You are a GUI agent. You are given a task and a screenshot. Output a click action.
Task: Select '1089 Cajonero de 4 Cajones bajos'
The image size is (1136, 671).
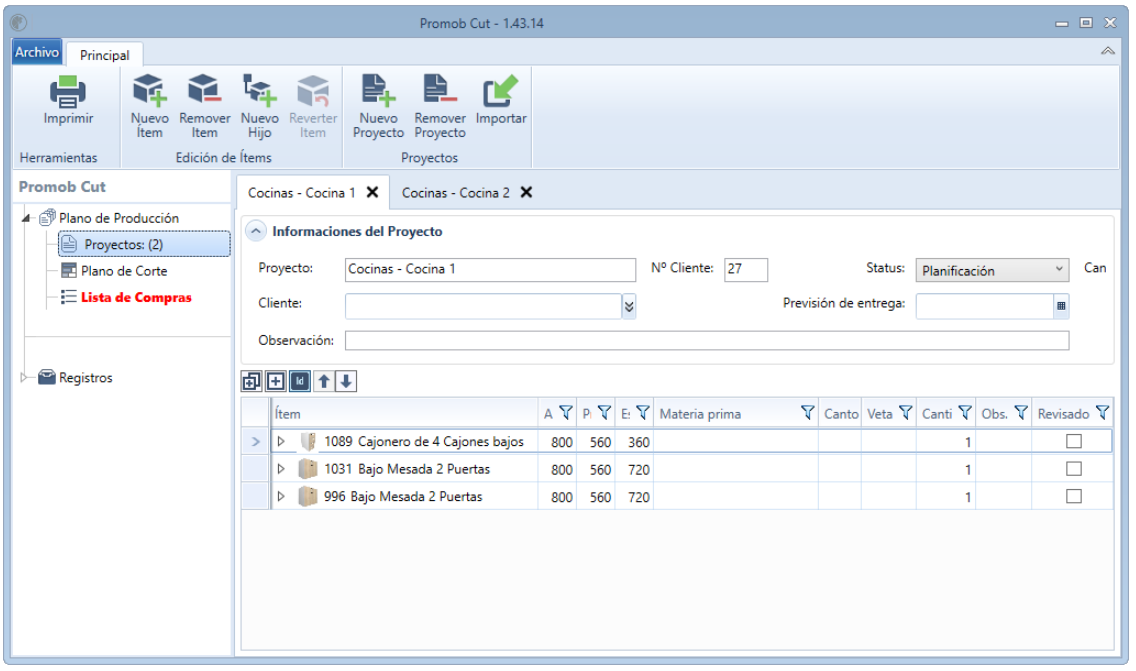point(423,441)
